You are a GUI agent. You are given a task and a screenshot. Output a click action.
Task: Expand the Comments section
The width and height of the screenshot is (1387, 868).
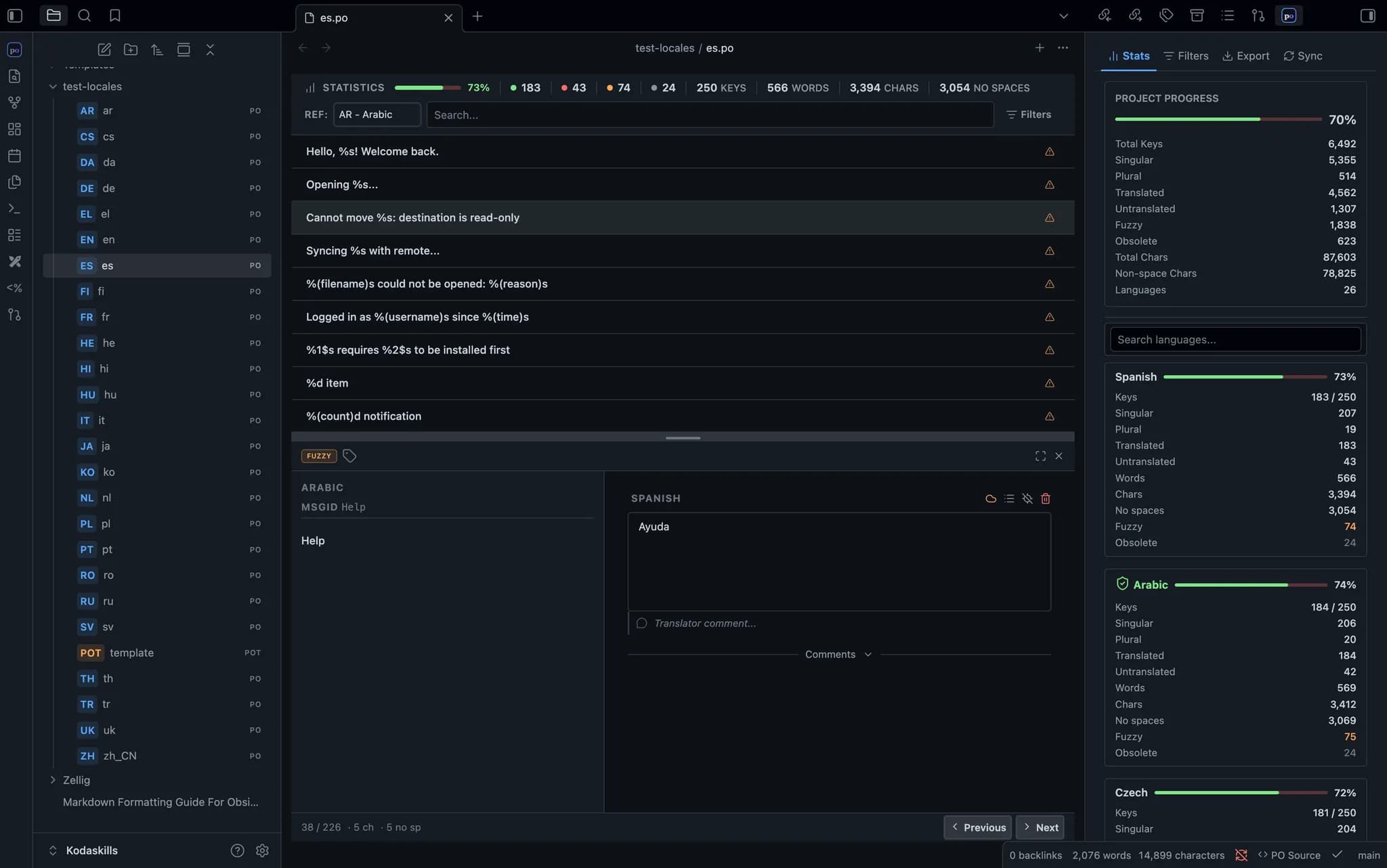click(x=838, y=654)
